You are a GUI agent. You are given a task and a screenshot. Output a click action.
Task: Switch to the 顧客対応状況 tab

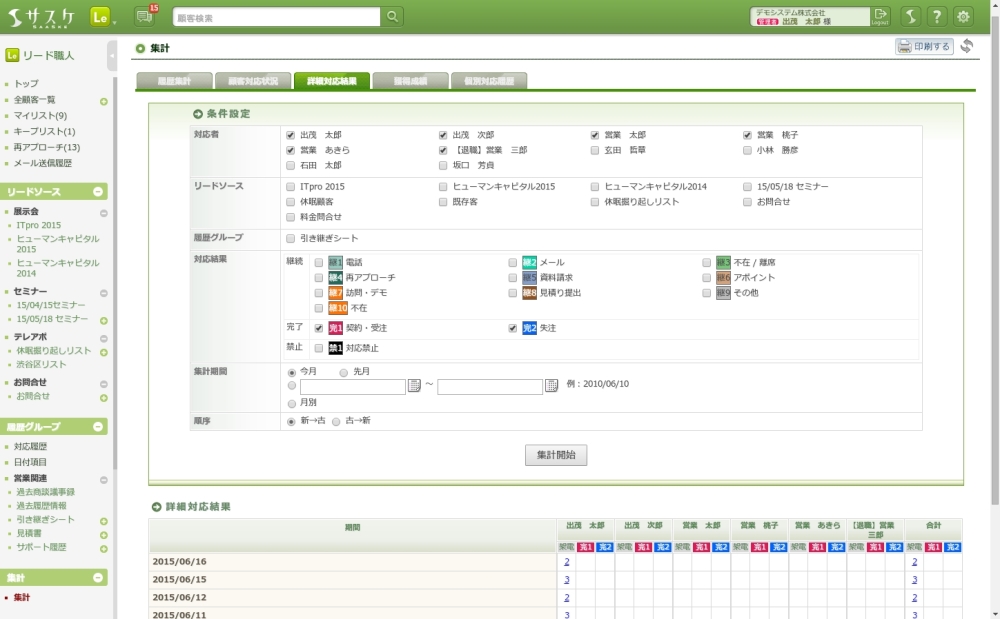point(260,81)
